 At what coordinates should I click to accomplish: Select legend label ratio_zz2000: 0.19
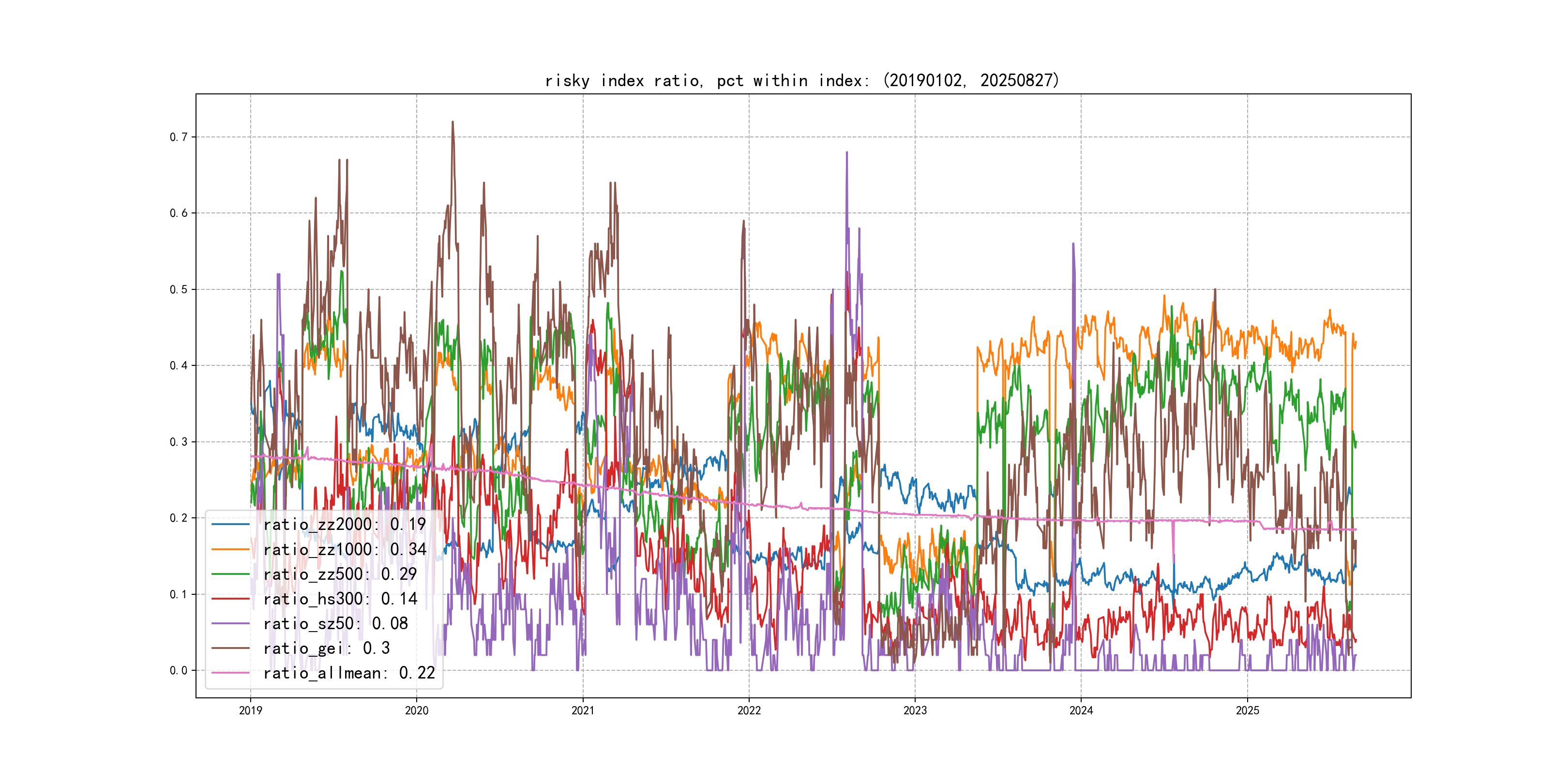click(x=345, y=524)
